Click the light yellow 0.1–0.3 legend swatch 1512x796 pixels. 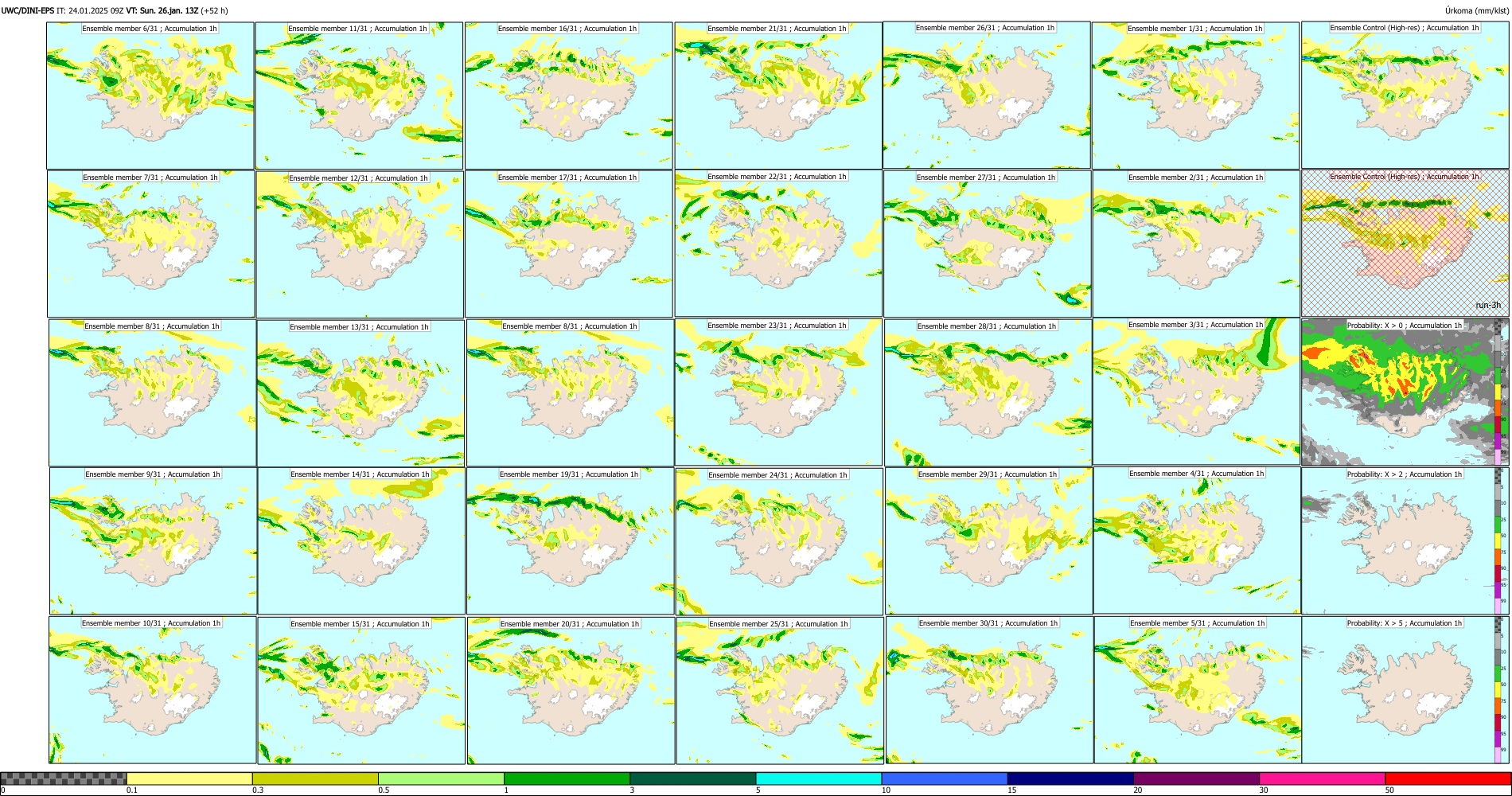pos(189,778)
